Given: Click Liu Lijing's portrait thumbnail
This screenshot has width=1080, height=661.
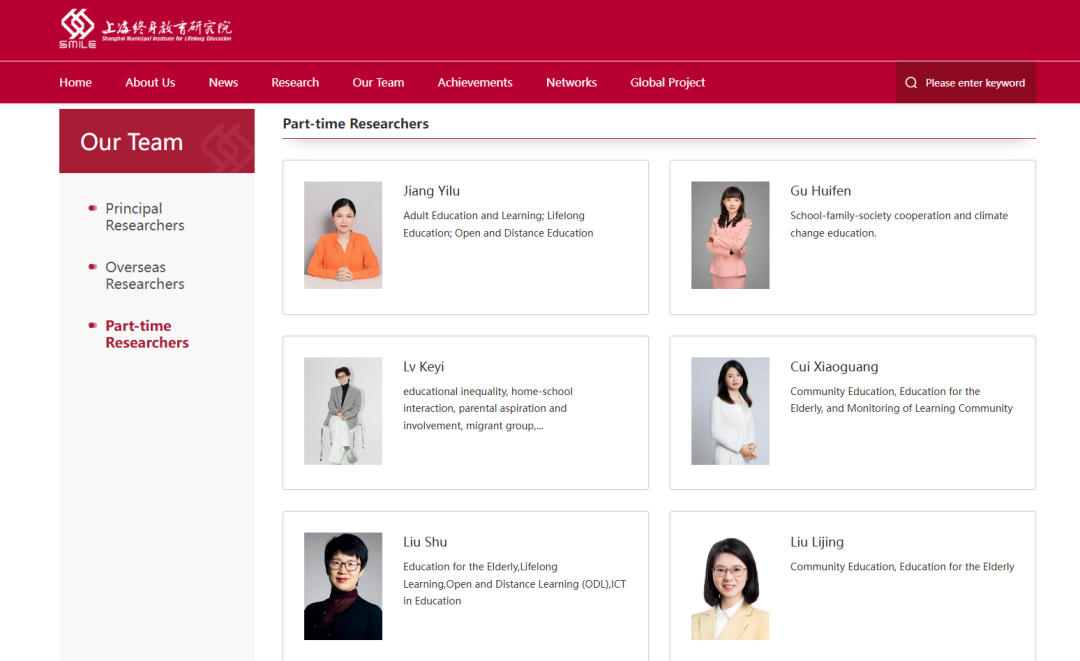Looking at the screenshot, I should coord(730,586).
